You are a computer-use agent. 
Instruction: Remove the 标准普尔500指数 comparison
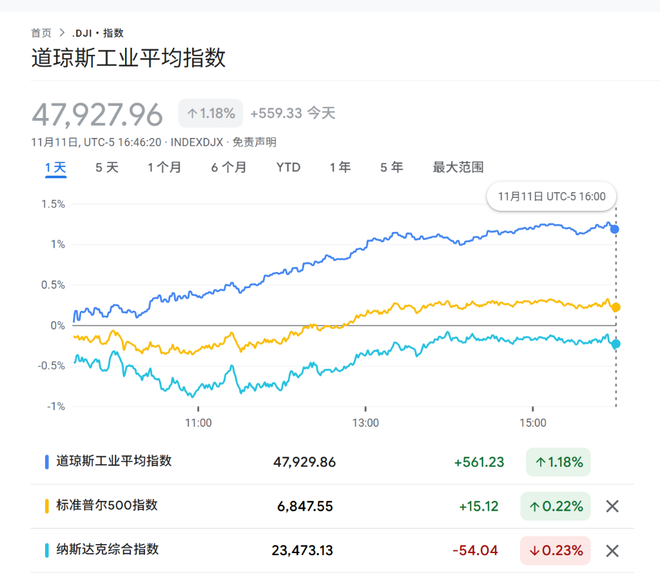(613, 506)
